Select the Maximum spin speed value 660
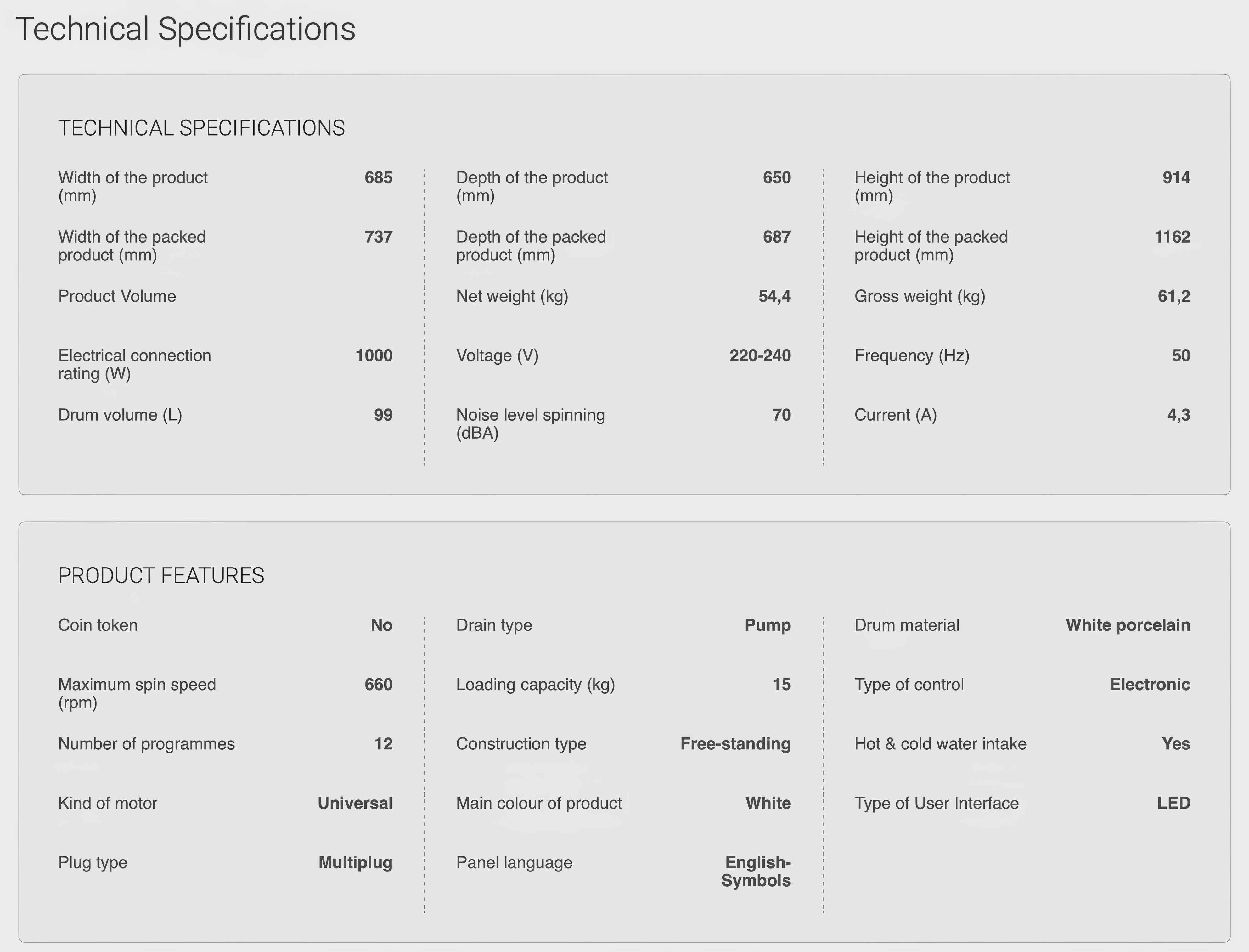This screenshot has height=952, width=1249. (x=379, y=685)
